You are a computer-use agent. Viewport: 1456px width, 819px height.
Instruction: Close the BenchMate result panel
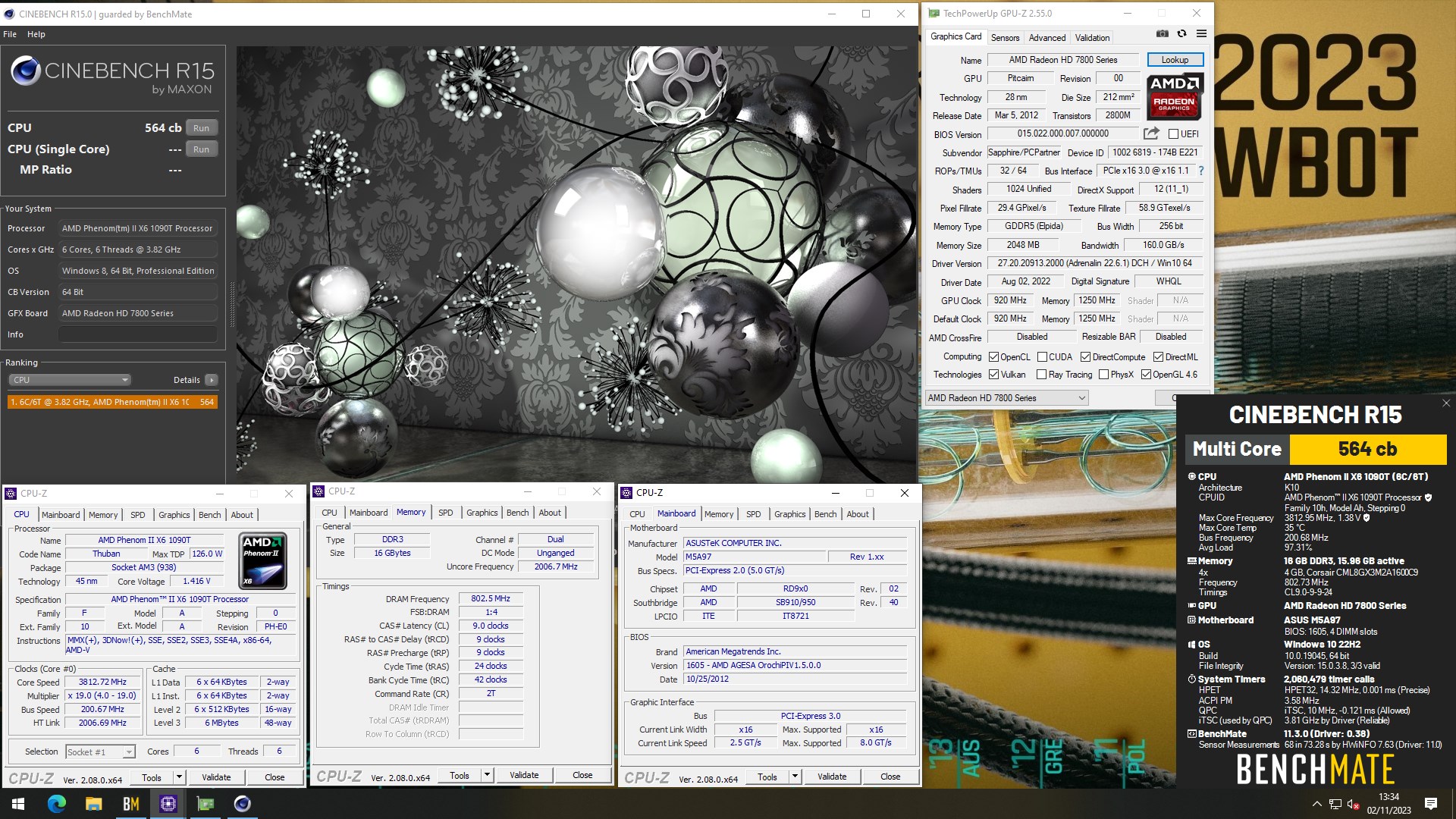click(1445, 403)
